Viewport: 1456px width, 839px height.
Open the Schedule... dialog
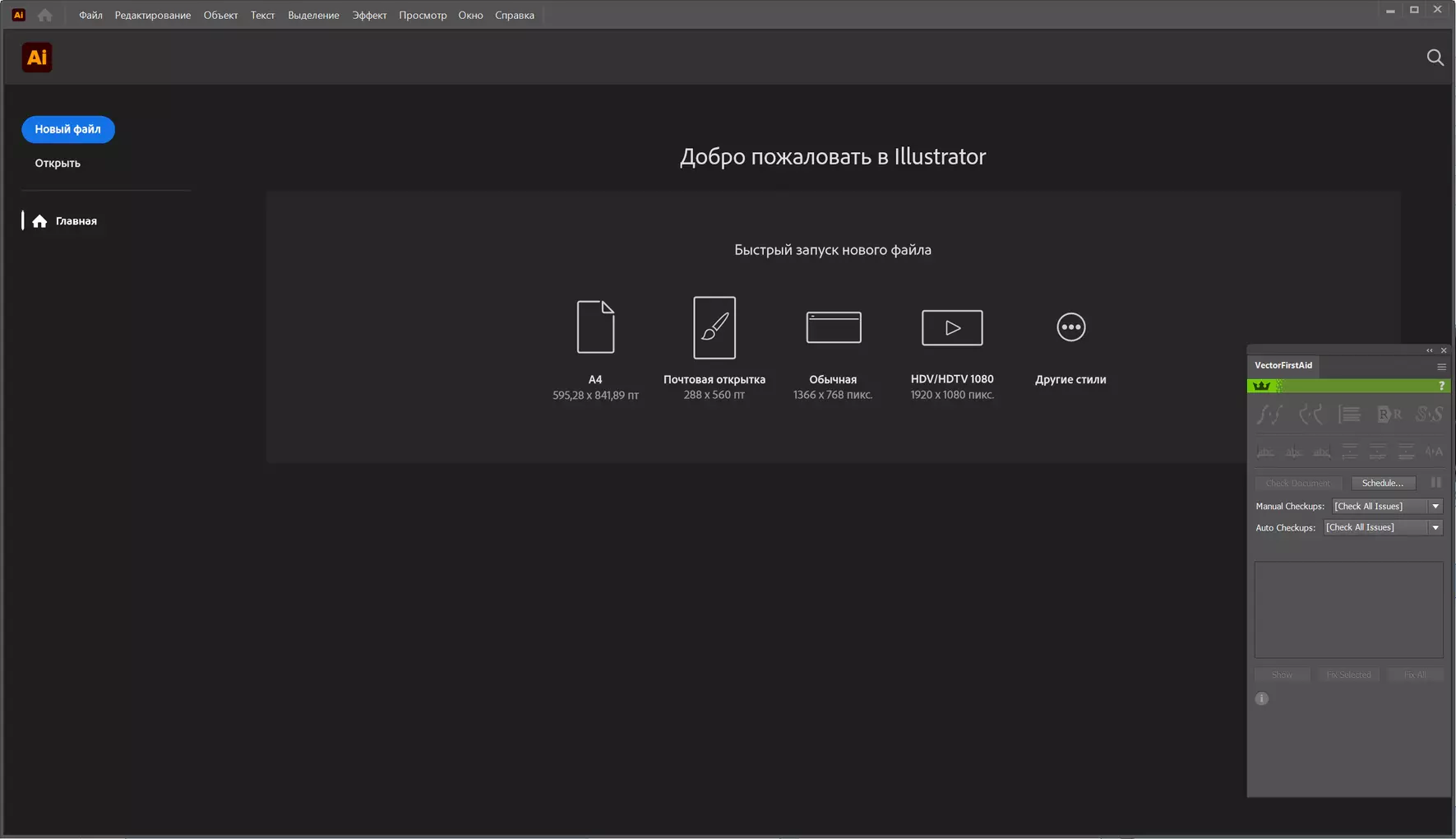(1383, 483)
